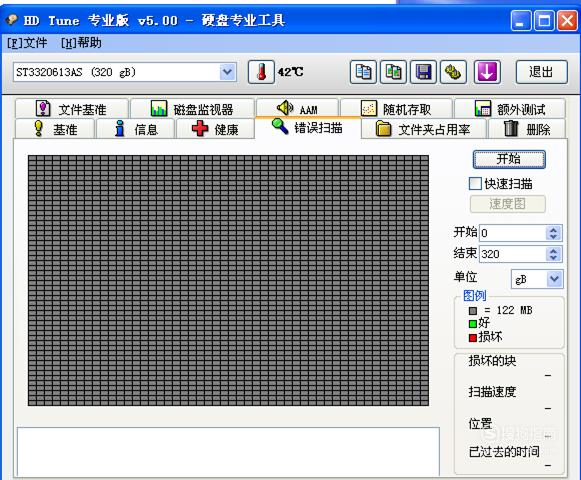
Task: Copy info to clipboard icon
Action: click(x=363, y=72)
